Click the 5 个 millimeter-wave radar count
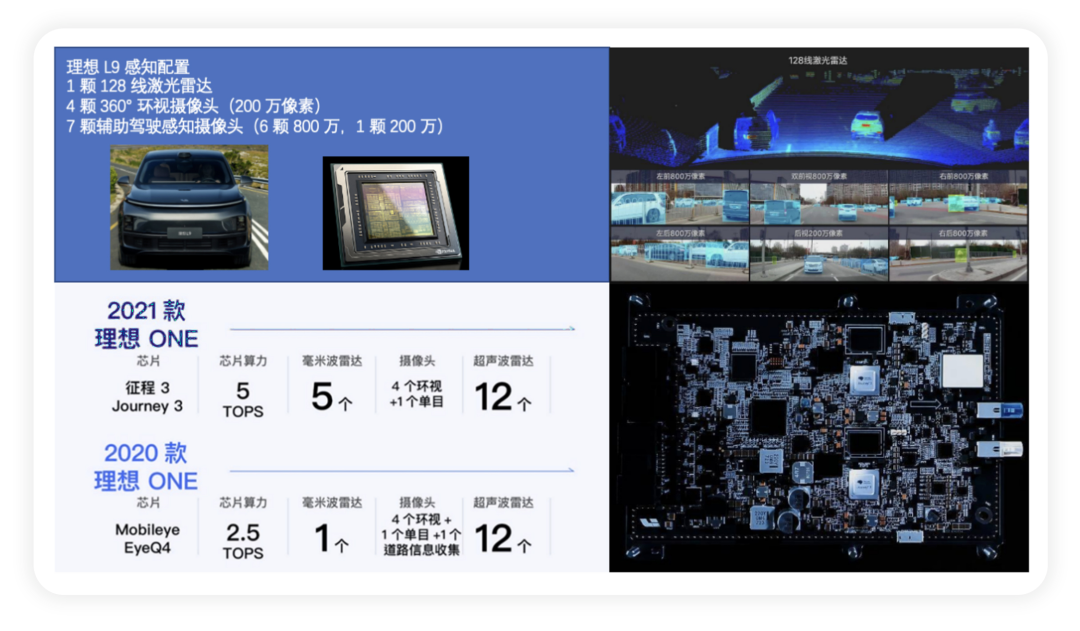The height and width of the screenshot is (631, 1080). tap(331, 397)
